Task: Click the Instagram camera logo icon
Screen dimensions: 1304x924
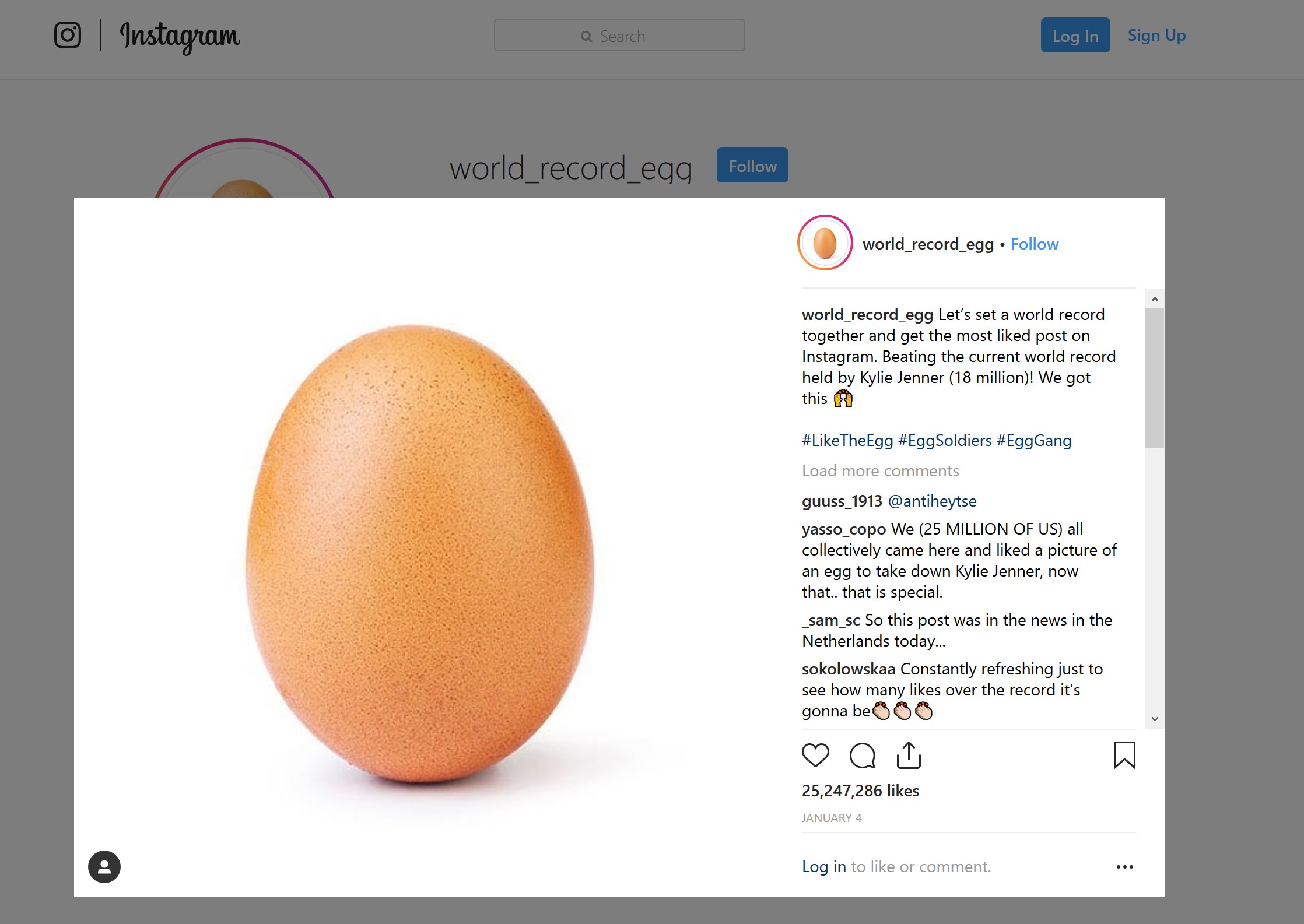Action: tap(68, 36)
